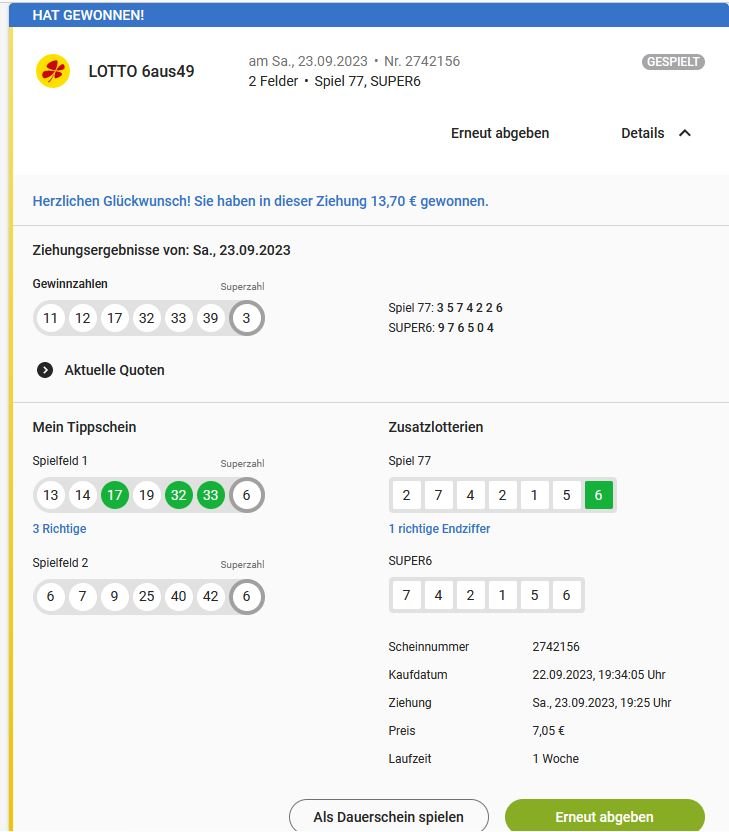729x832 pixels.
Task: Click green matched ball 17 in Spielfeld 1
Action: 115,495
